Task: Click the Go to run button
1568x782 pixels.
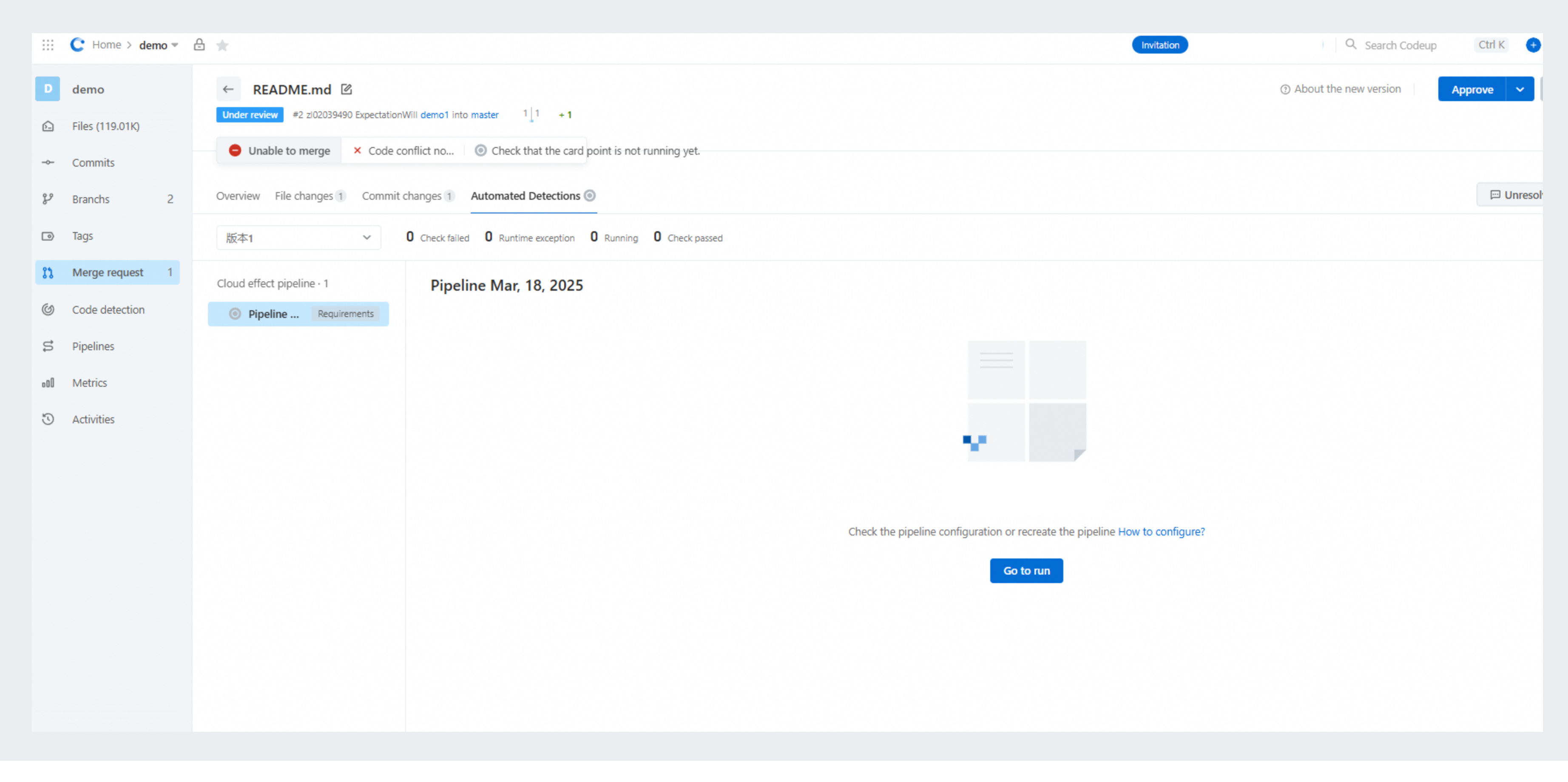Action: [1026, 571]
